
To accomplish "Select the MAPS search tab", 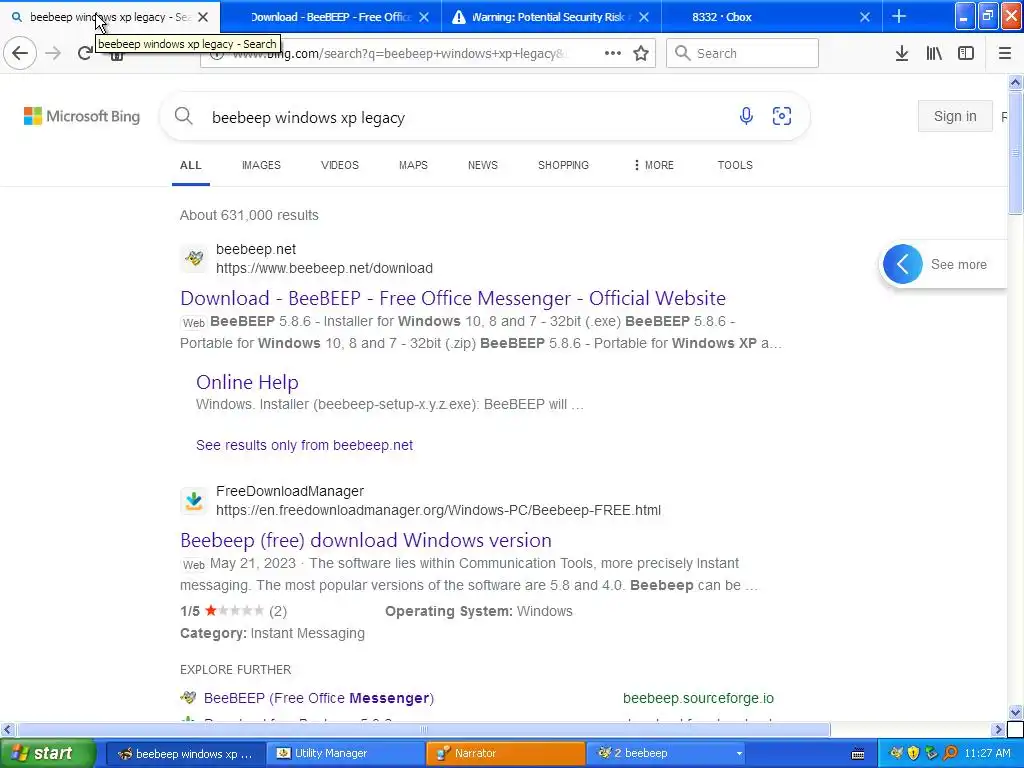I will pos(413,165).
